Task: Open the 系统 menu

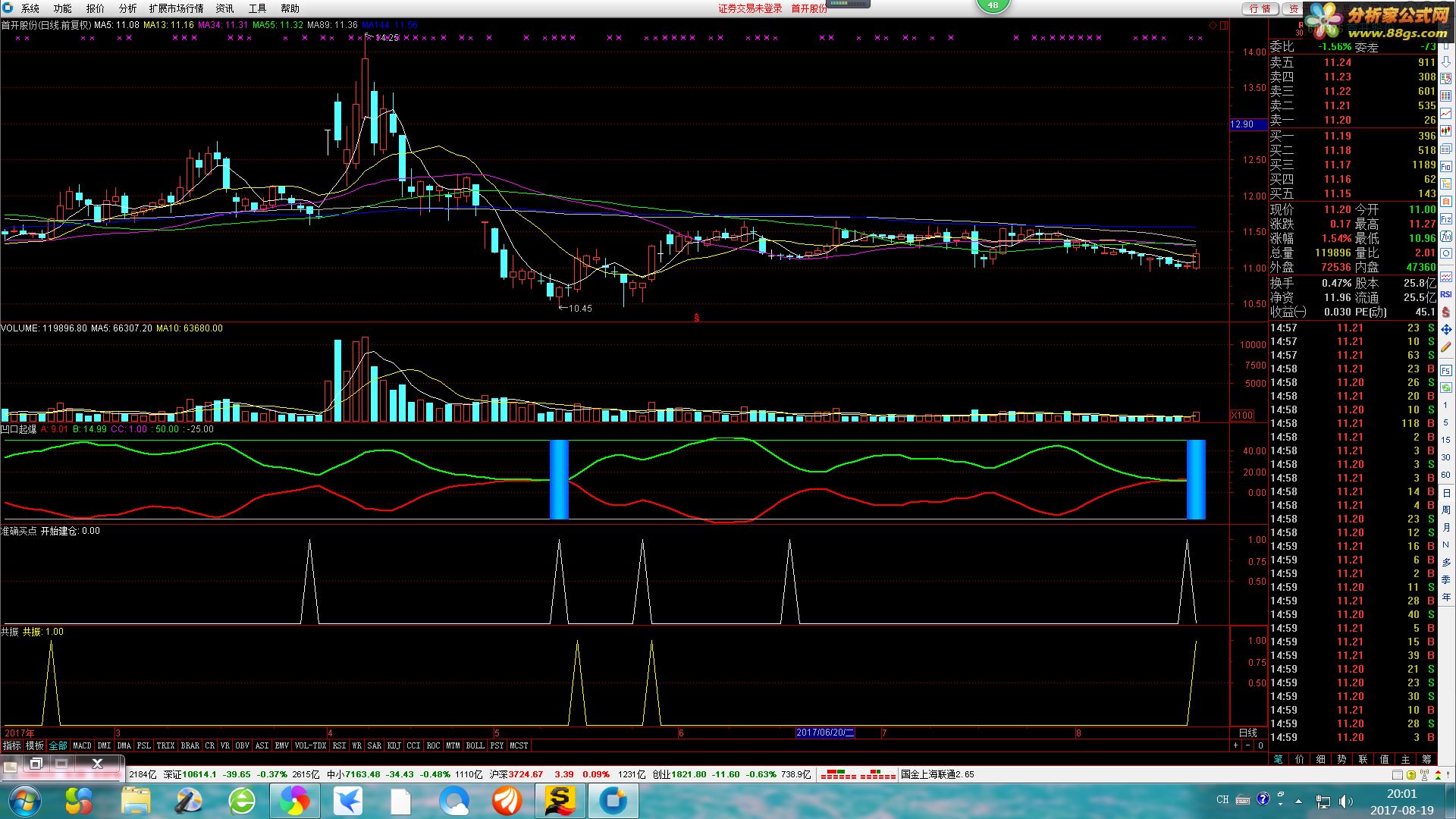Action: click(30, 8)
